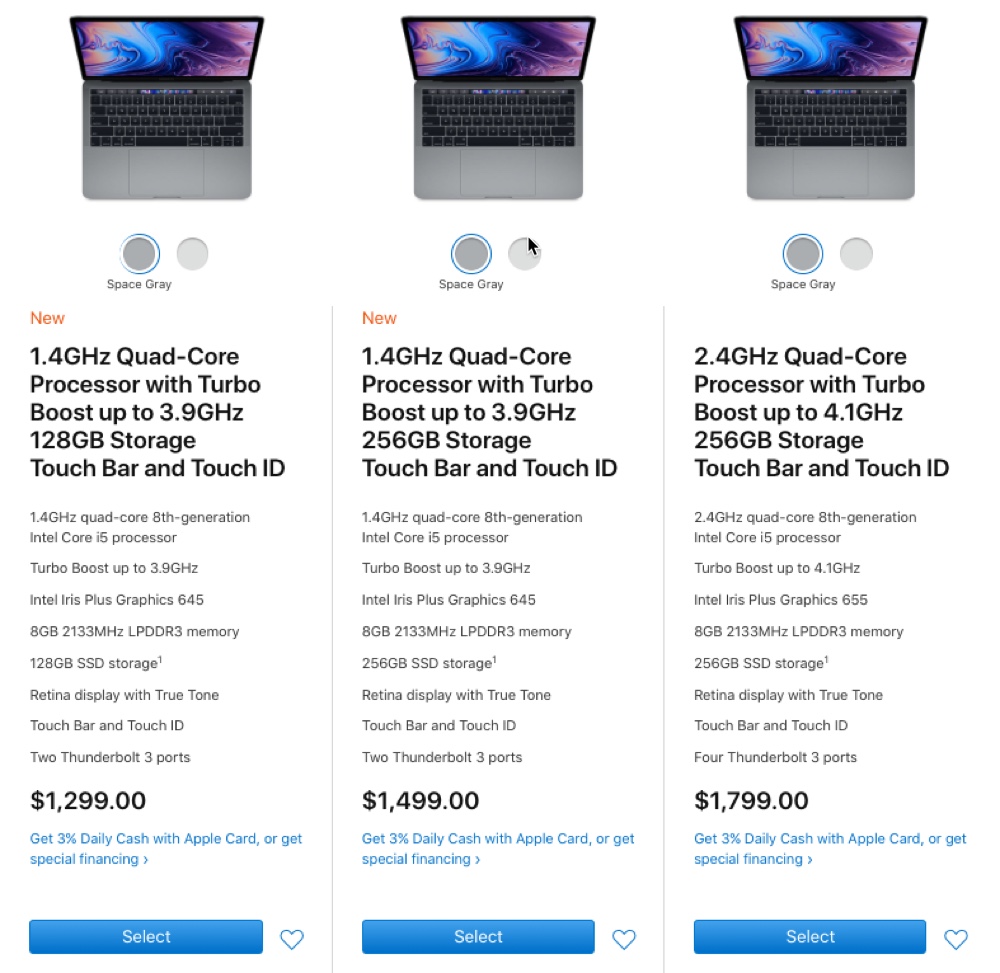
Task: Select the 2.4GHz 256GB MacBook Pro
Action: 810,937
